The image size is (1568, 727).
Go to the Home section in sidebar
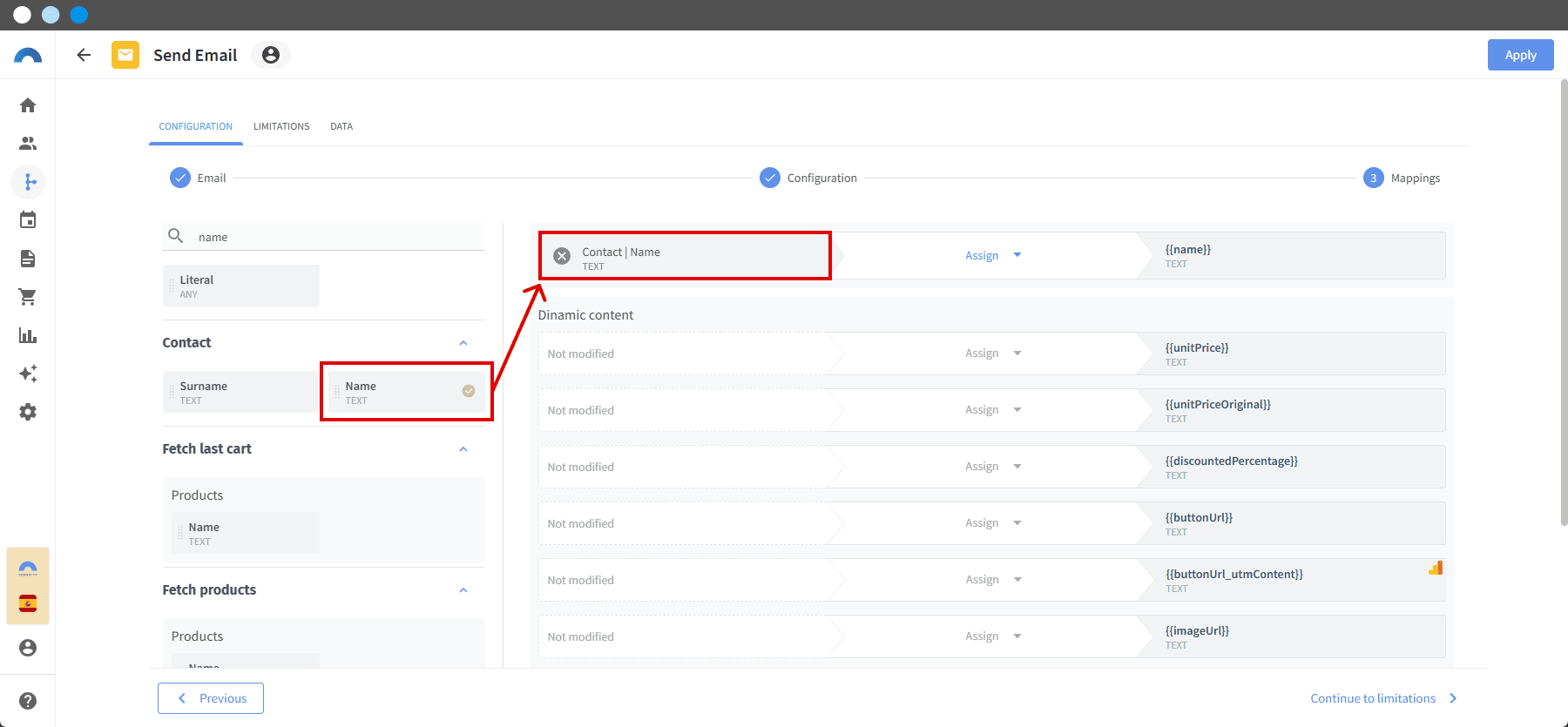(x=28, y=105)
